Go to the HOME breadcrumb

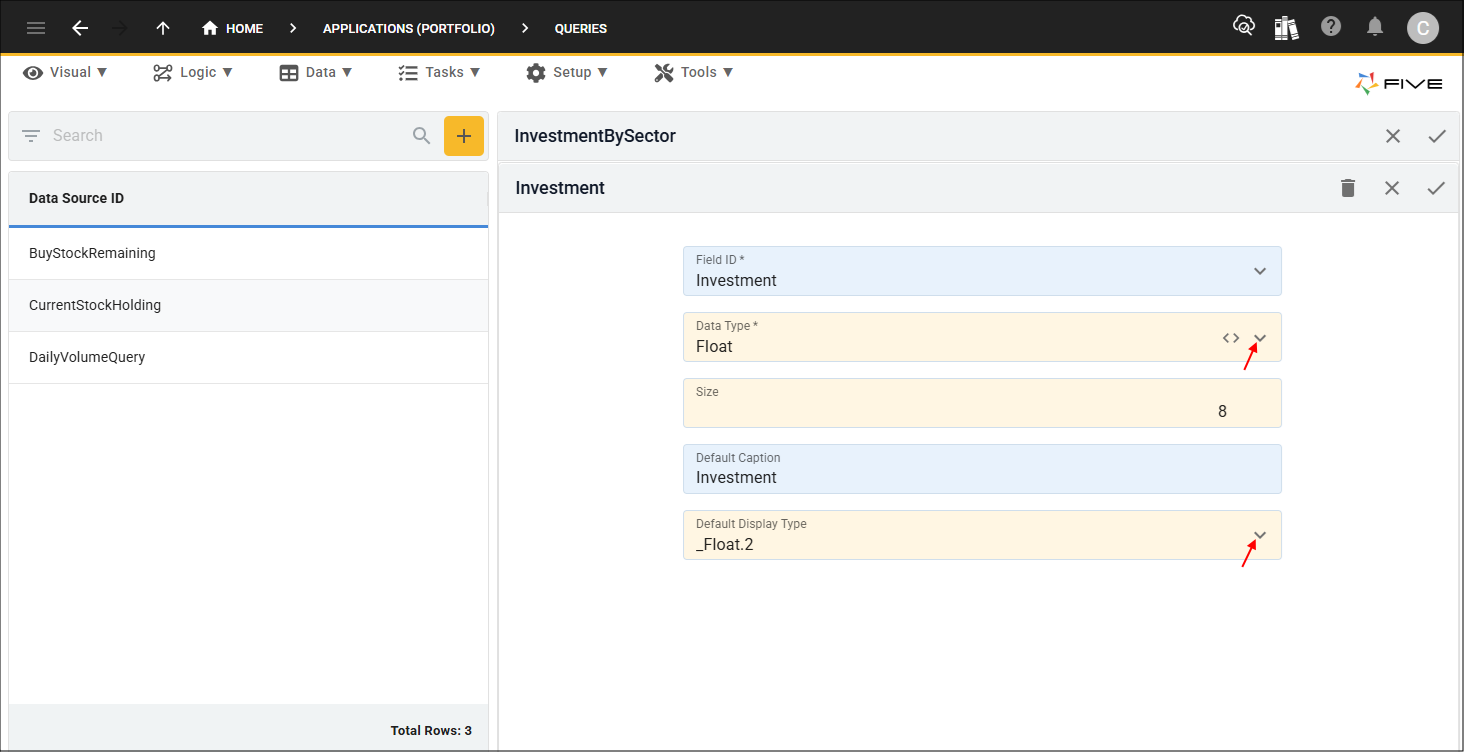point(233,28)
